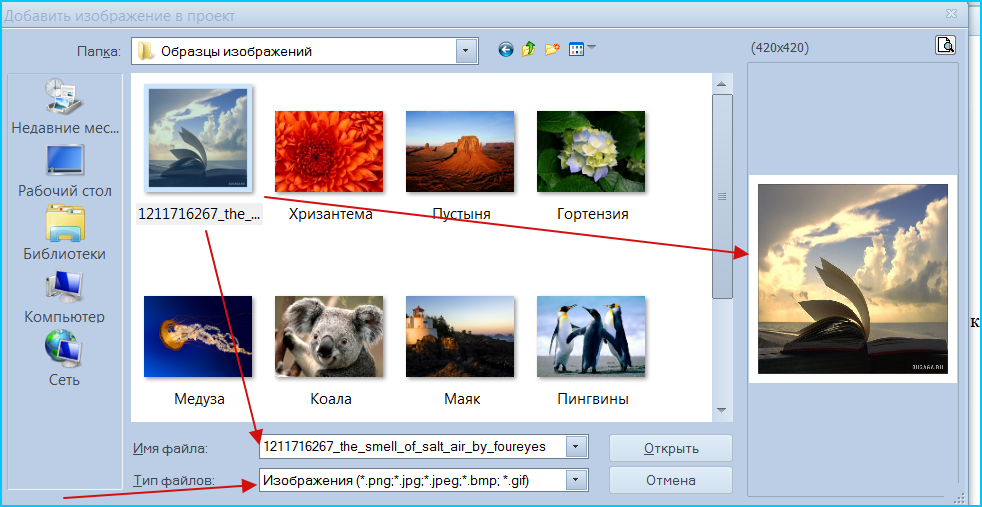The image size is (982, 507).
Task: Expand the Папка folder dropdown
Action: (x=467, y=51)
